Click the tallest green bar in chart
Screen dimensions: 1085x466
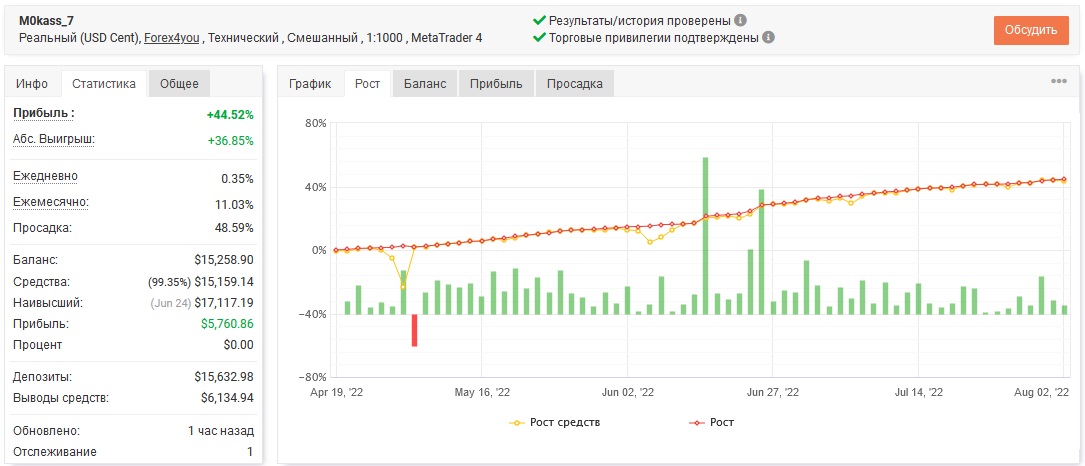705,235
